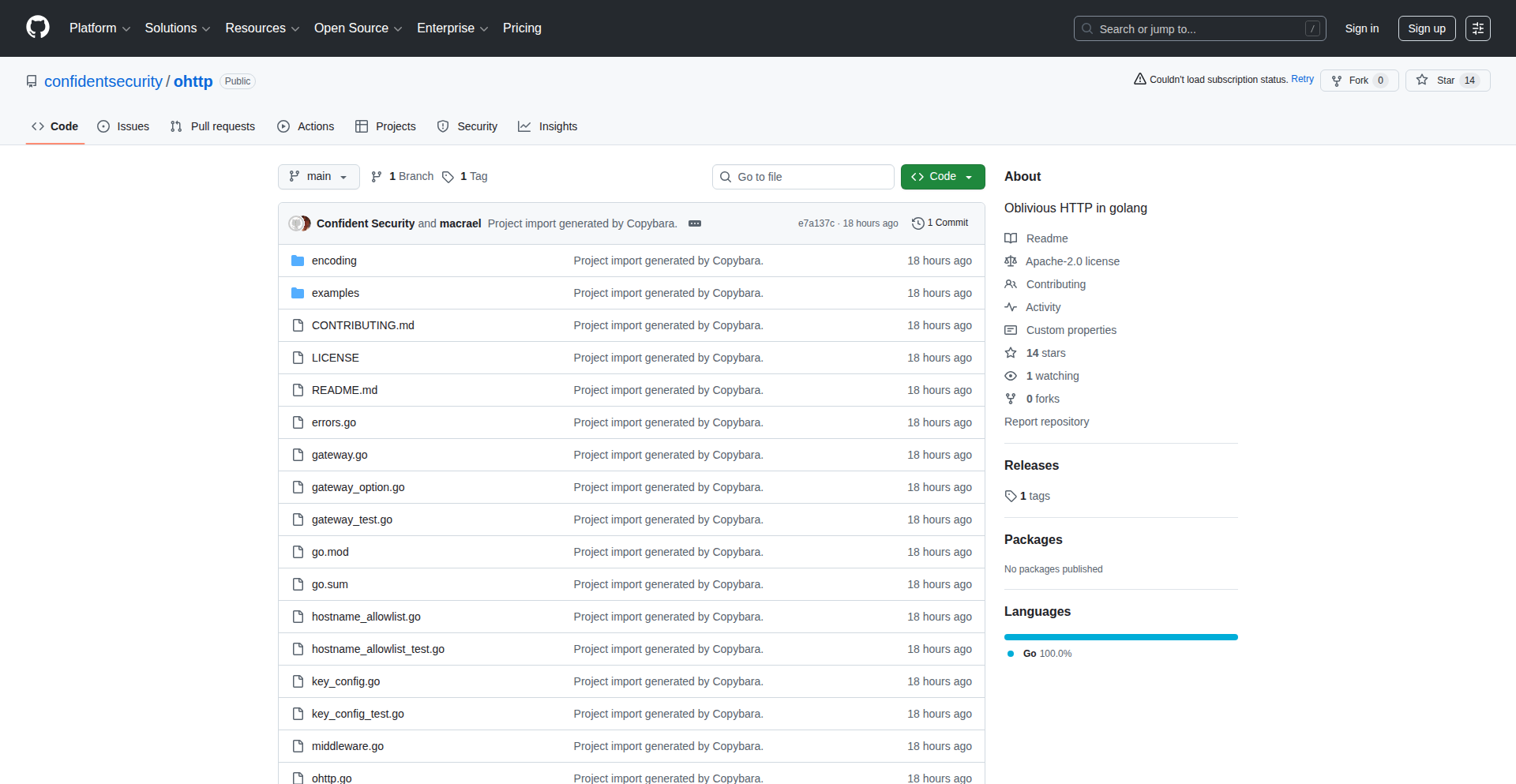Viewport: 1516px width, 784px height.
Task: Open the encoding folder icon
Action: coord(298,260)
